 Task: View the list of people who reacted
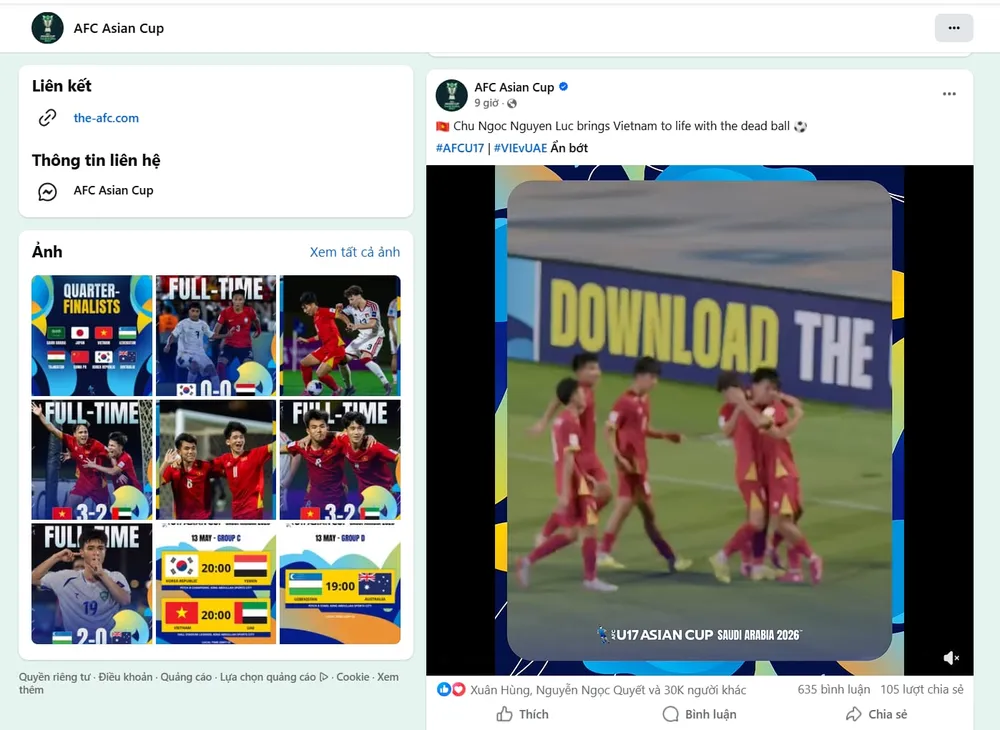[608, 690]
